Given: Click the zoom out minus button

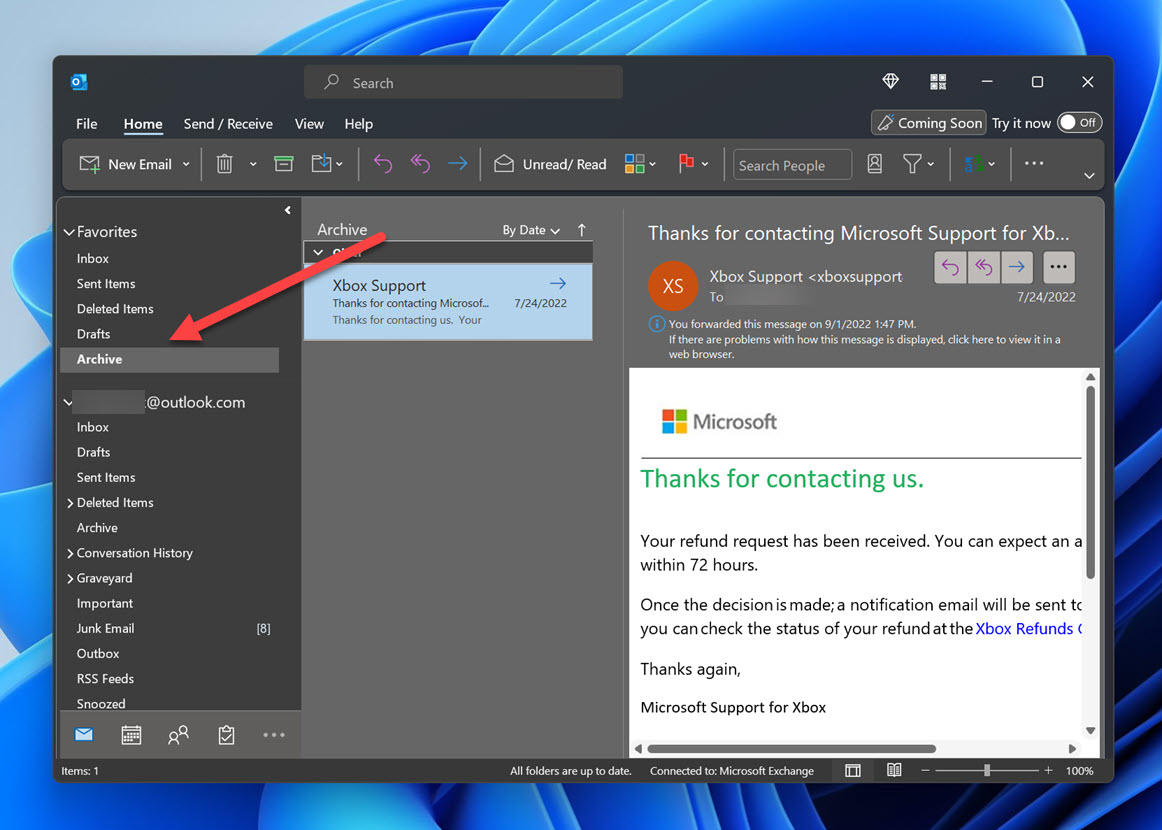Looking at the screenshot, I should 925,771.
